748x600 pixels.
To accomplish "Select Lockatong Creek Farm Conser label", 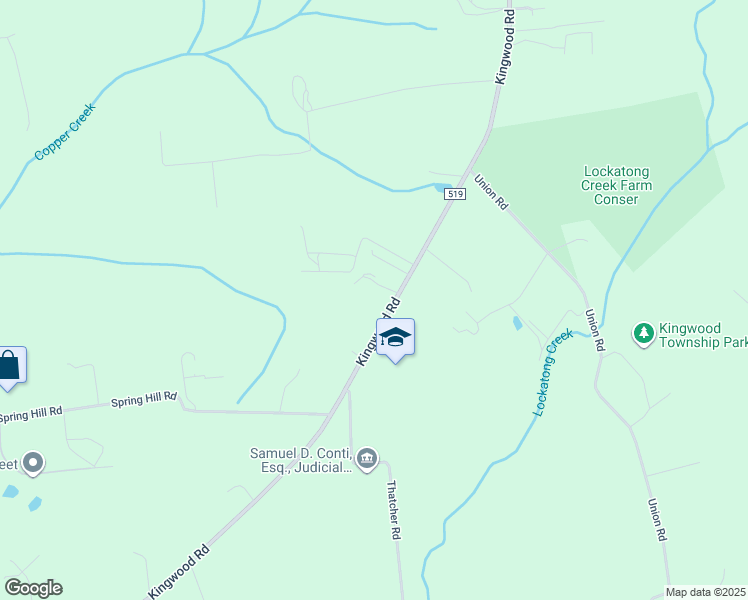I will pos(616,185).
